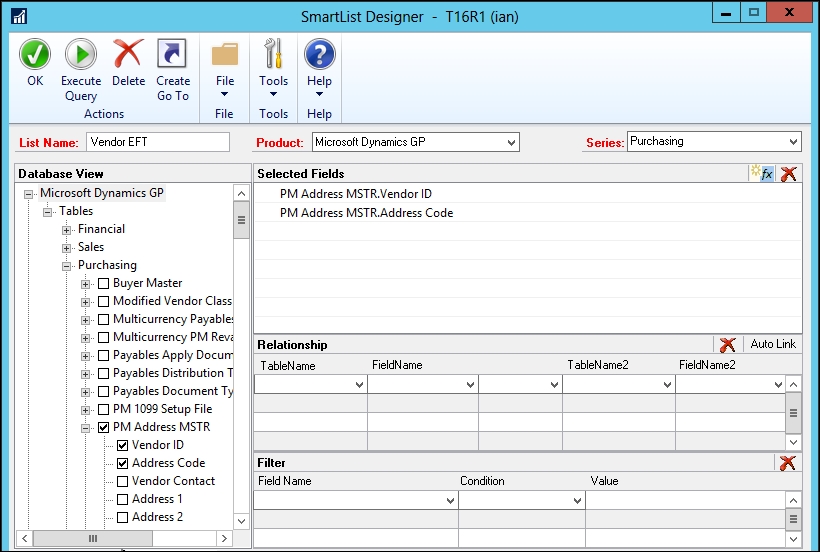Open the Tools menu dropdown arrow
Screen dimensions: 820x552
tap(274, 95)
